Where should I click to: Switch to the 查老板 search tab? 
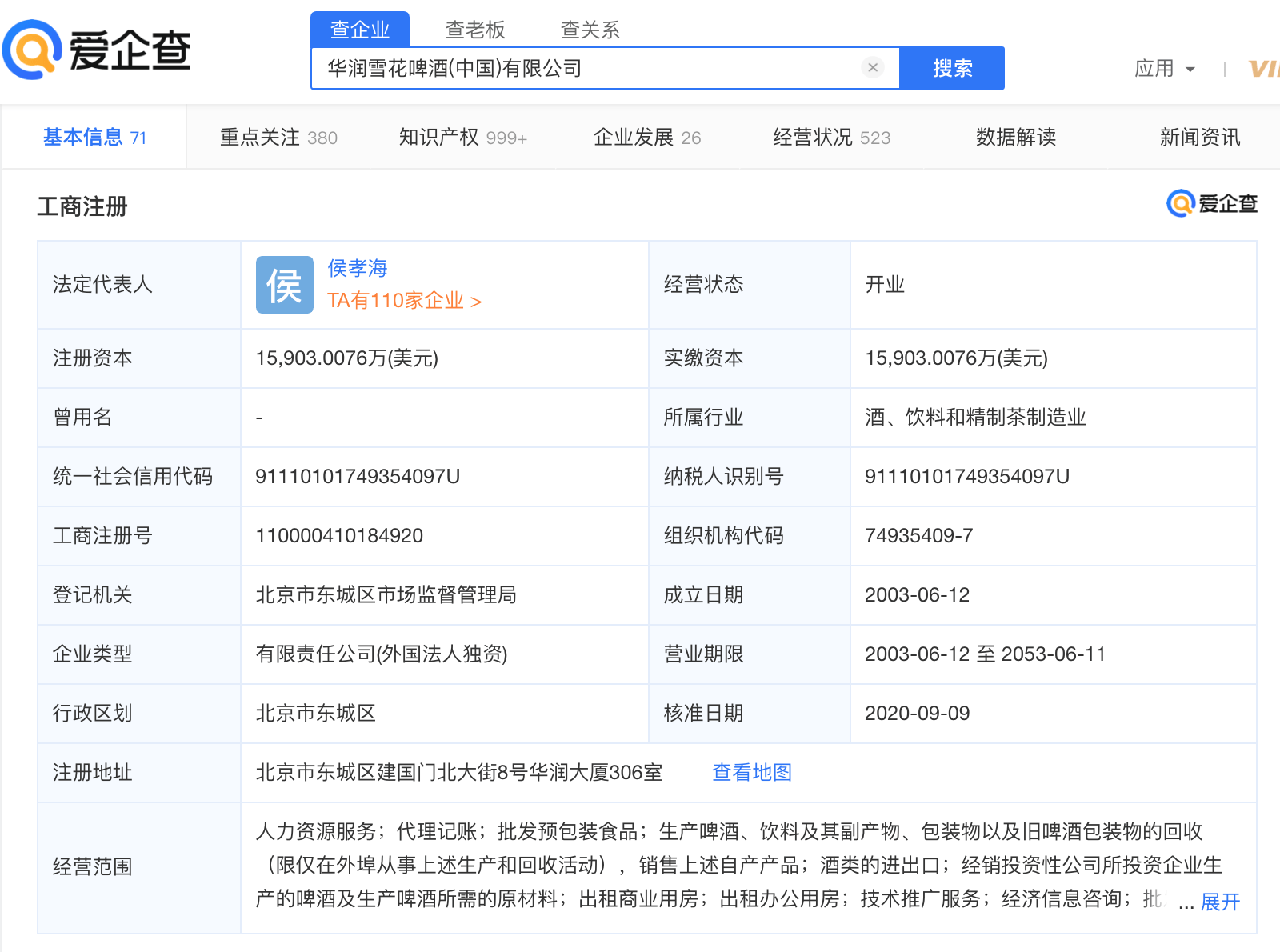tap(475, 30)
